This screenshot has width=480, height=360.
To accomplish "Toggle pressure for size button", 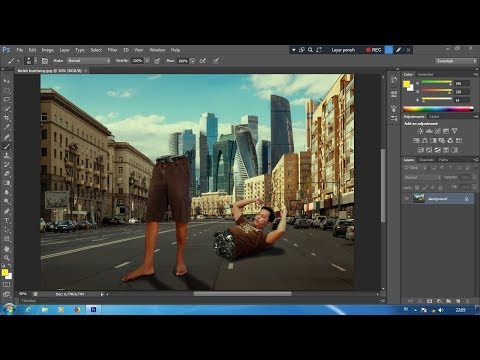I will pos(216,61).
